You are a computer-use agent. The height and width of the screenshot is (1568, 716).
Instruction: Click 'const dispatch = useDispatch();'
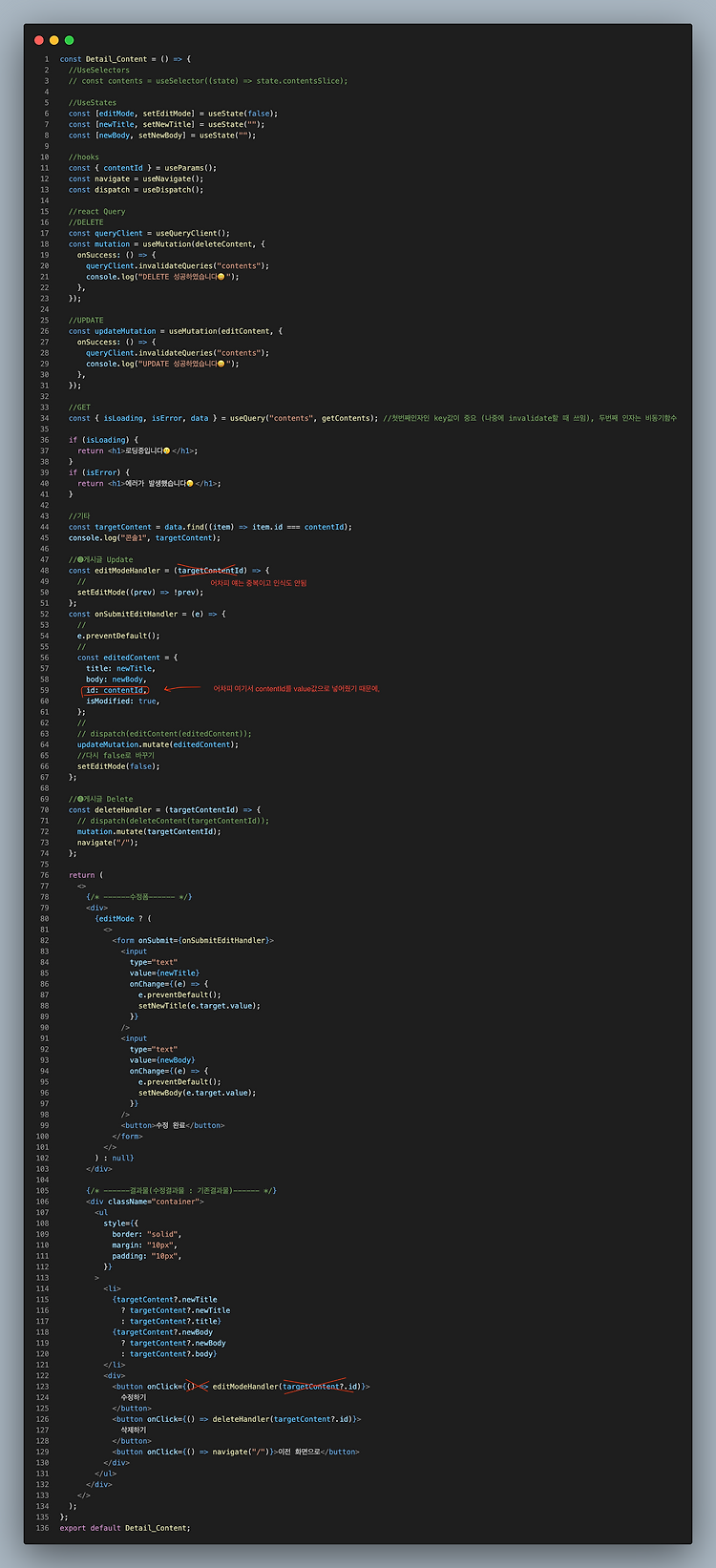point(136,190)
